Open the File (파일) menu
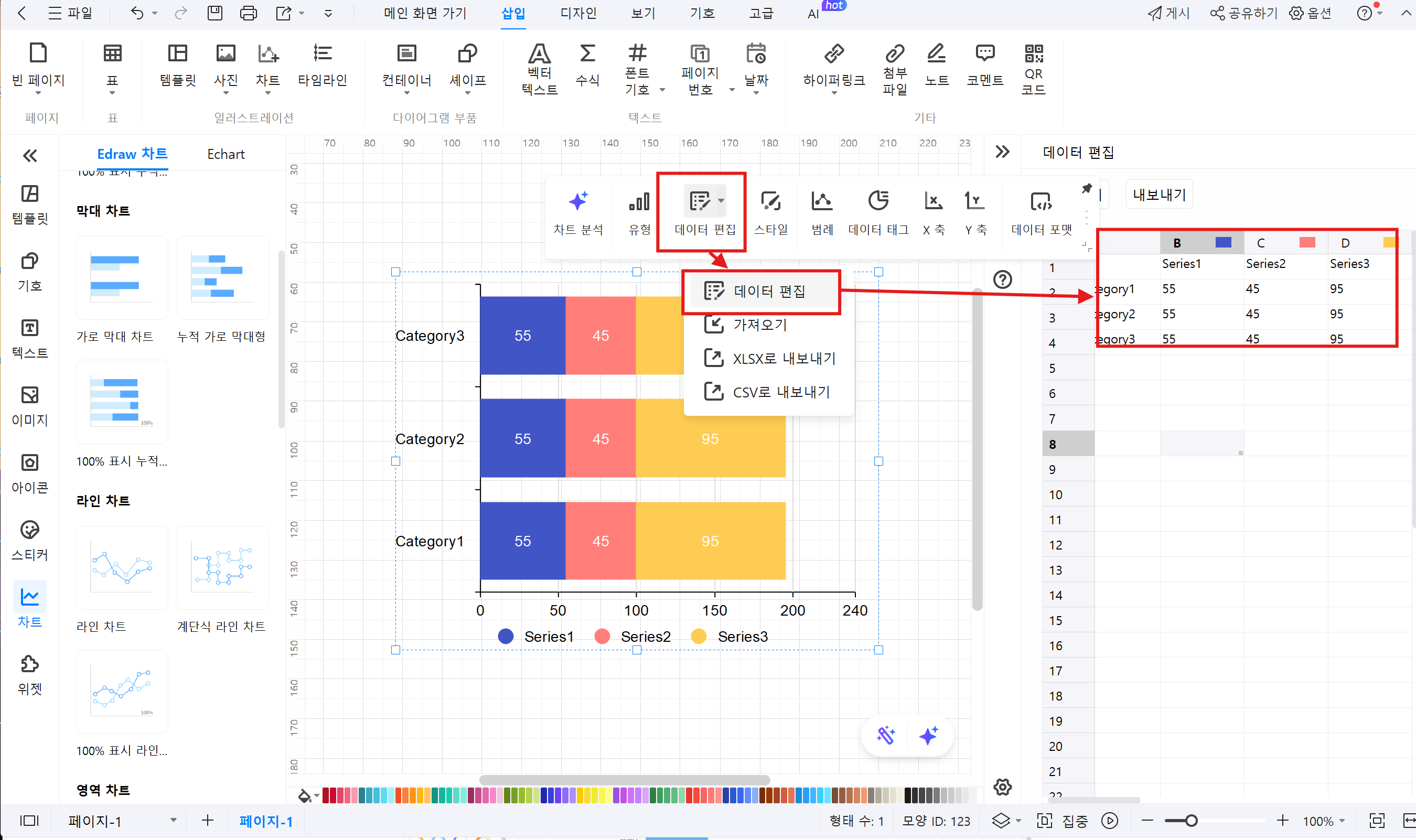 tap(70, 13)
